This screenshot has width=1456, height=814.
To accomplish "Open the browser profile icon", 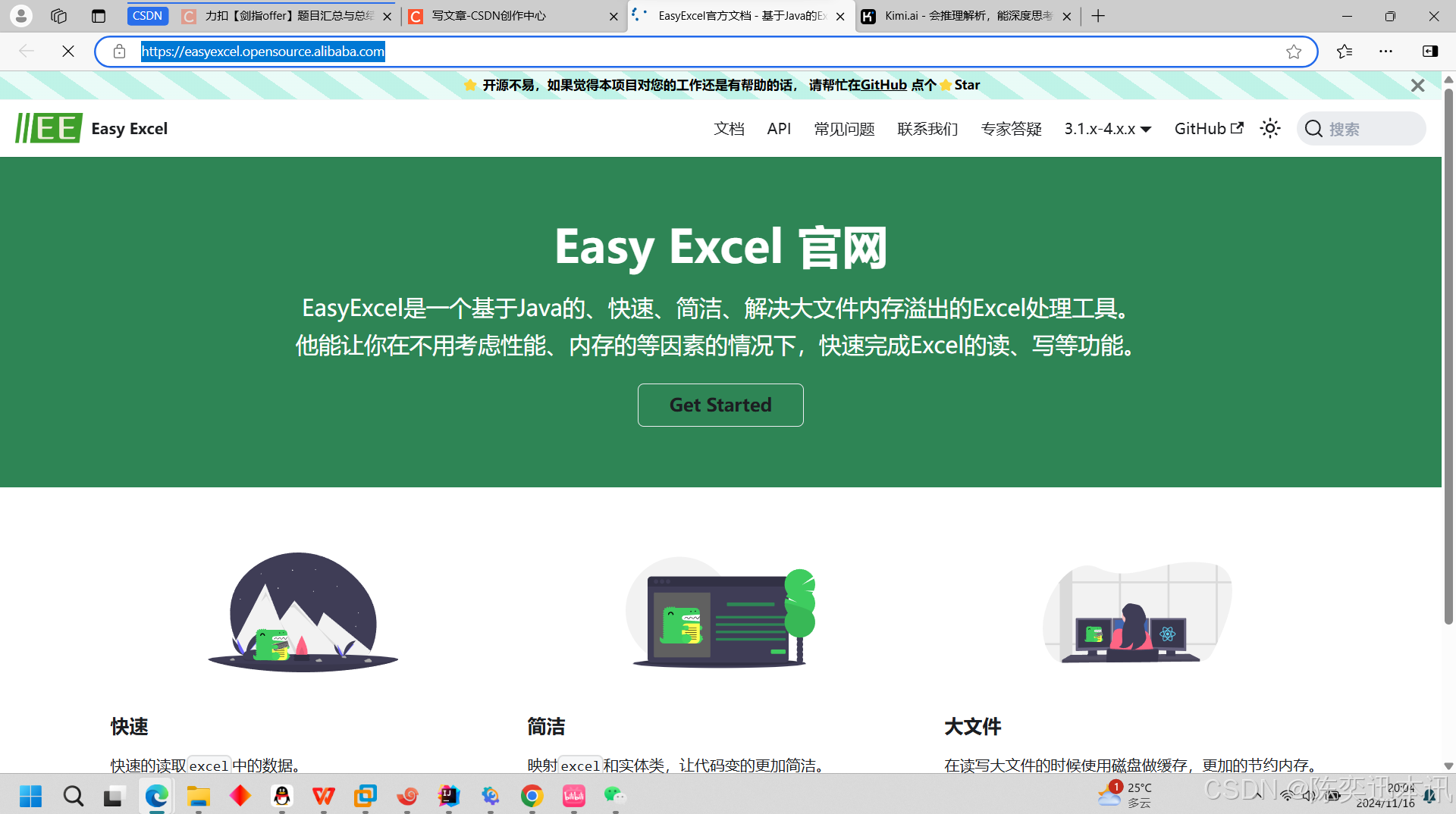I will [x=21, y=15].
